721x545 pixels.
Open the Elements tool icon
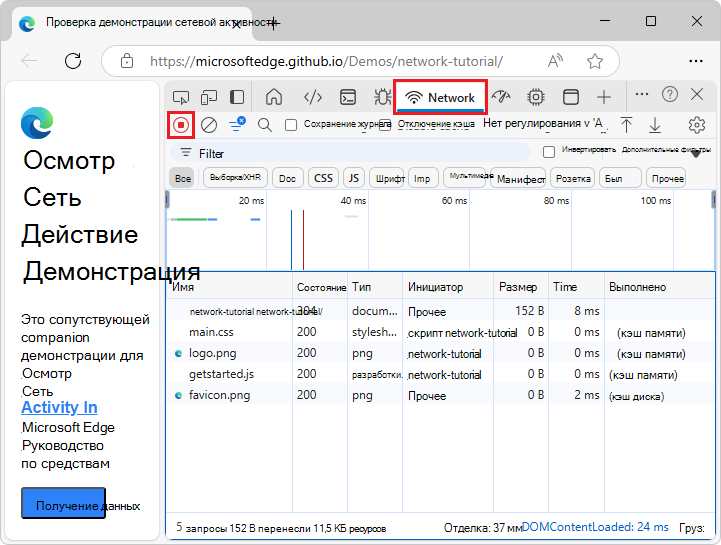313,97
